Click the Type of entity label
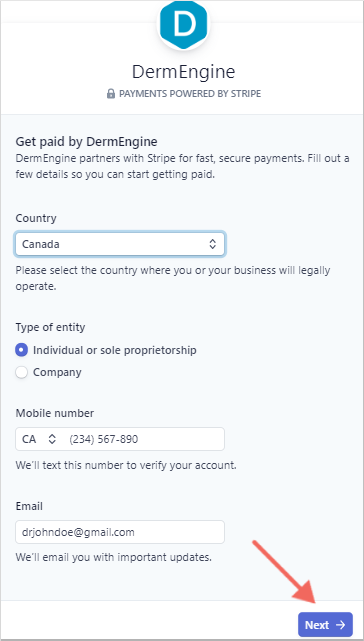 click(x=50, y=327)
